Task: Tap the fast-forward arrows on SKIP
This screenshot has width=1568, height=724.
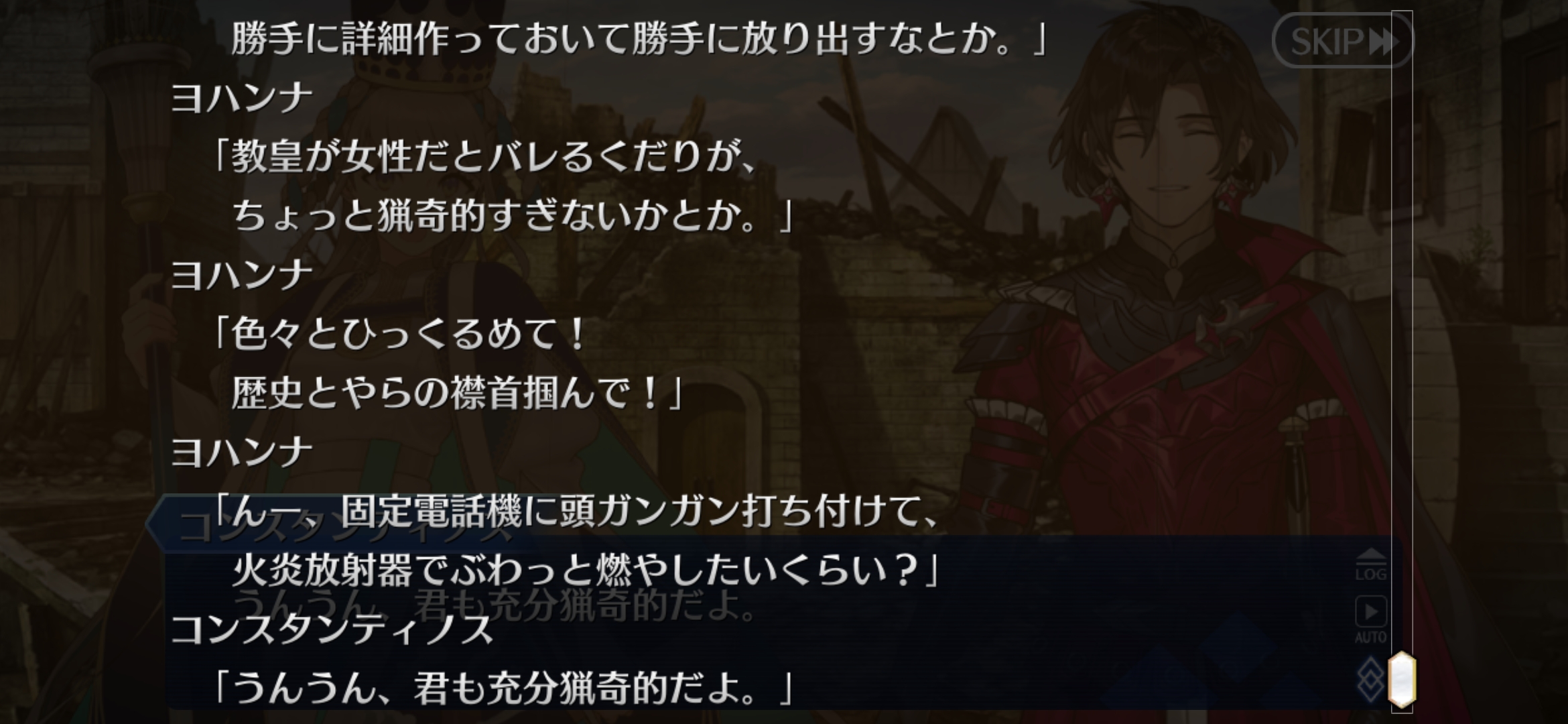Action: coord(1383,42)
